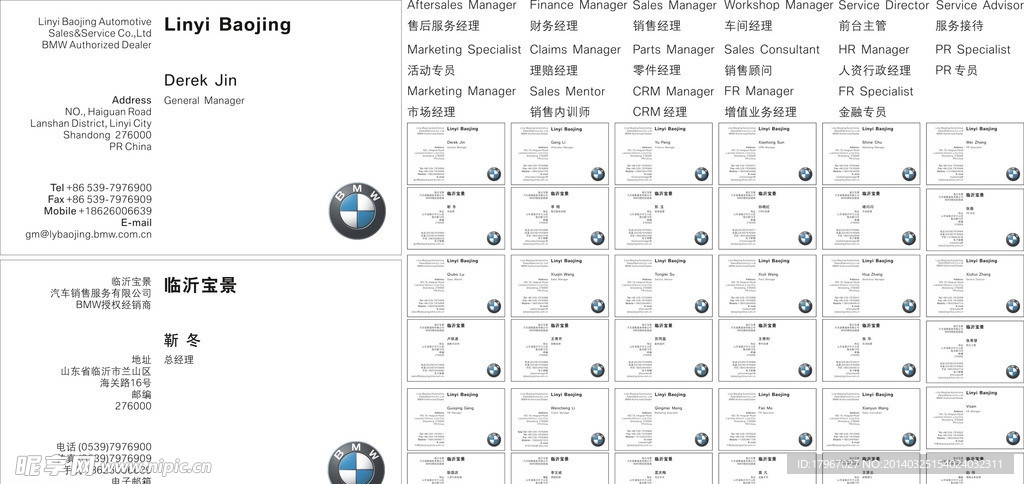Click the BMW logo on the Fan Mo card
Image resolution: width=1024 pixels, height=484 pixels.
click(805, 440)
